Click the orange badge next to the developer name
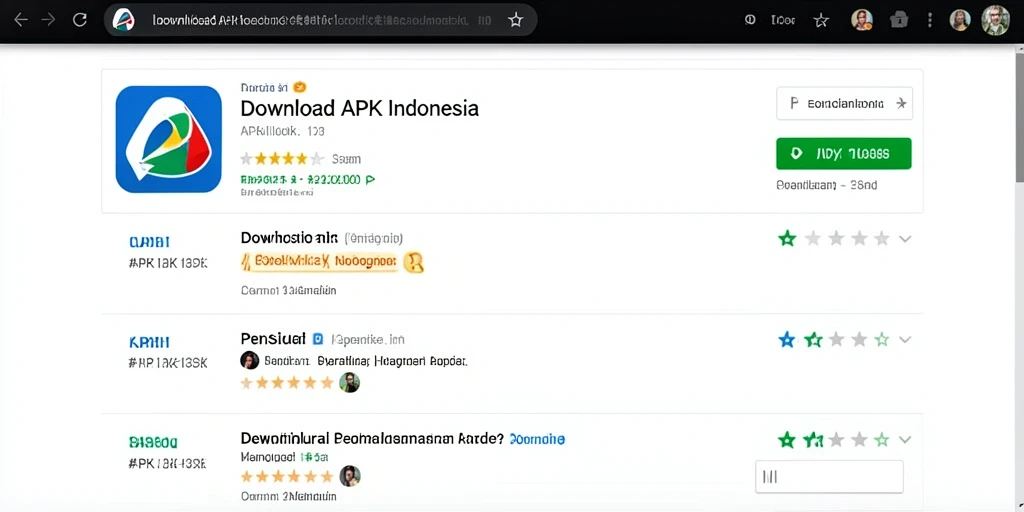 pos(299,87)
